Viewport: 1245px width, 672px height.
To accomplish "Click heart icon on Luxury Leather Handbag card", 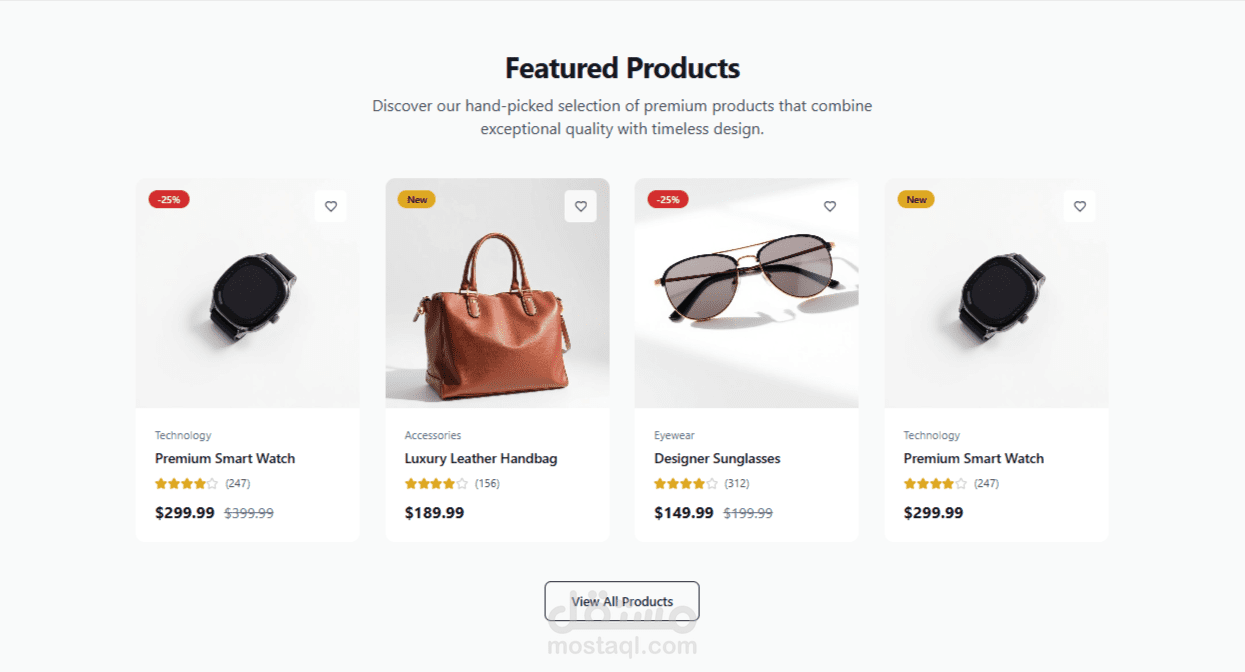I will (x=580, y=207).
